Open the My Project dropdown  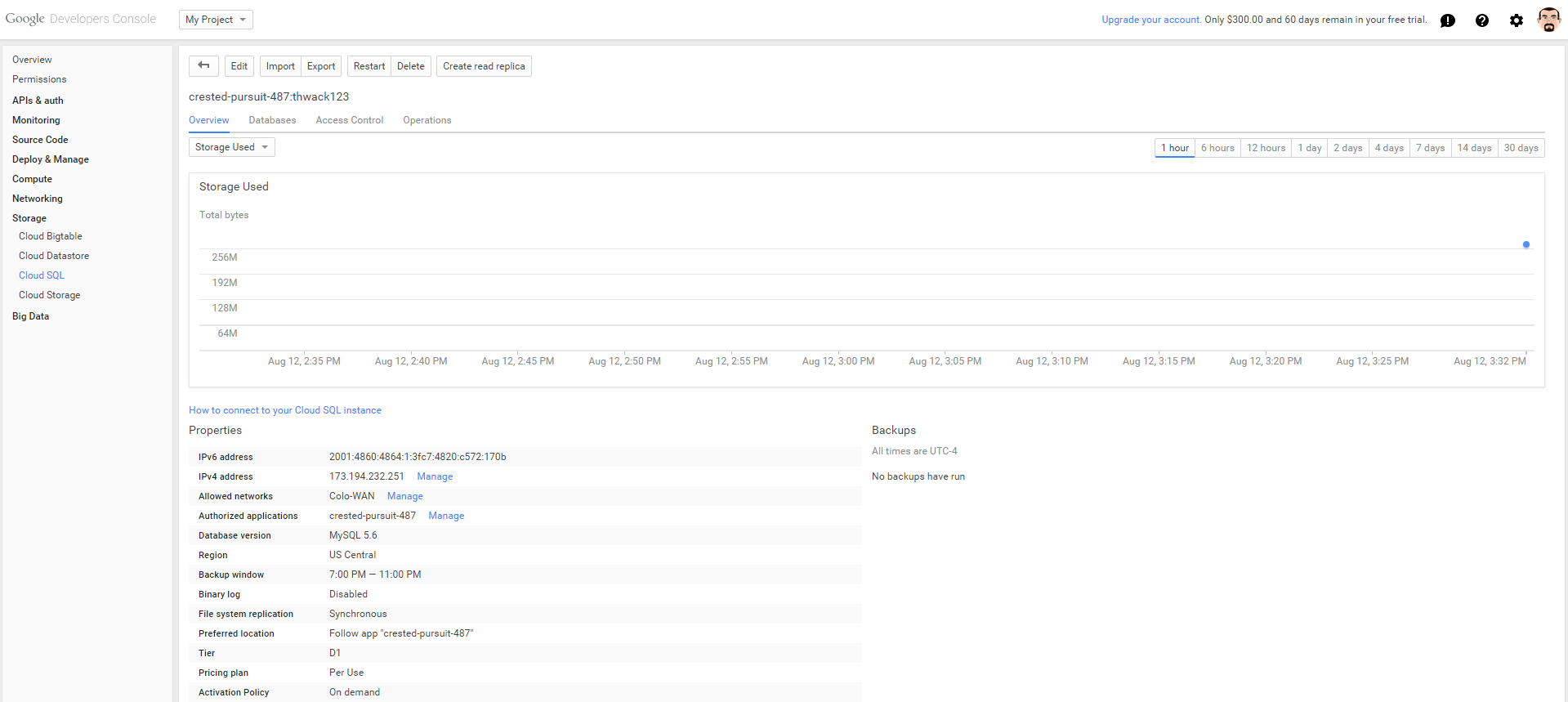(216, 20)
